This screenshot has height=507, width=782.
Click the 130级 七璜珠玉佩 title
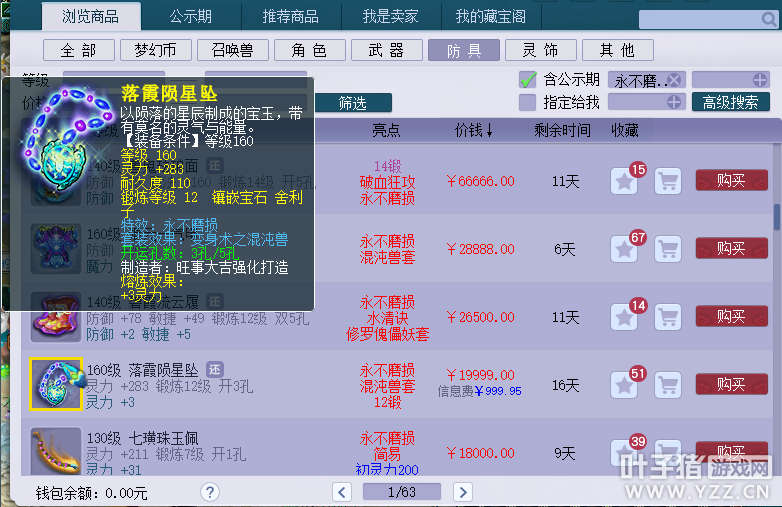point(143,438)
